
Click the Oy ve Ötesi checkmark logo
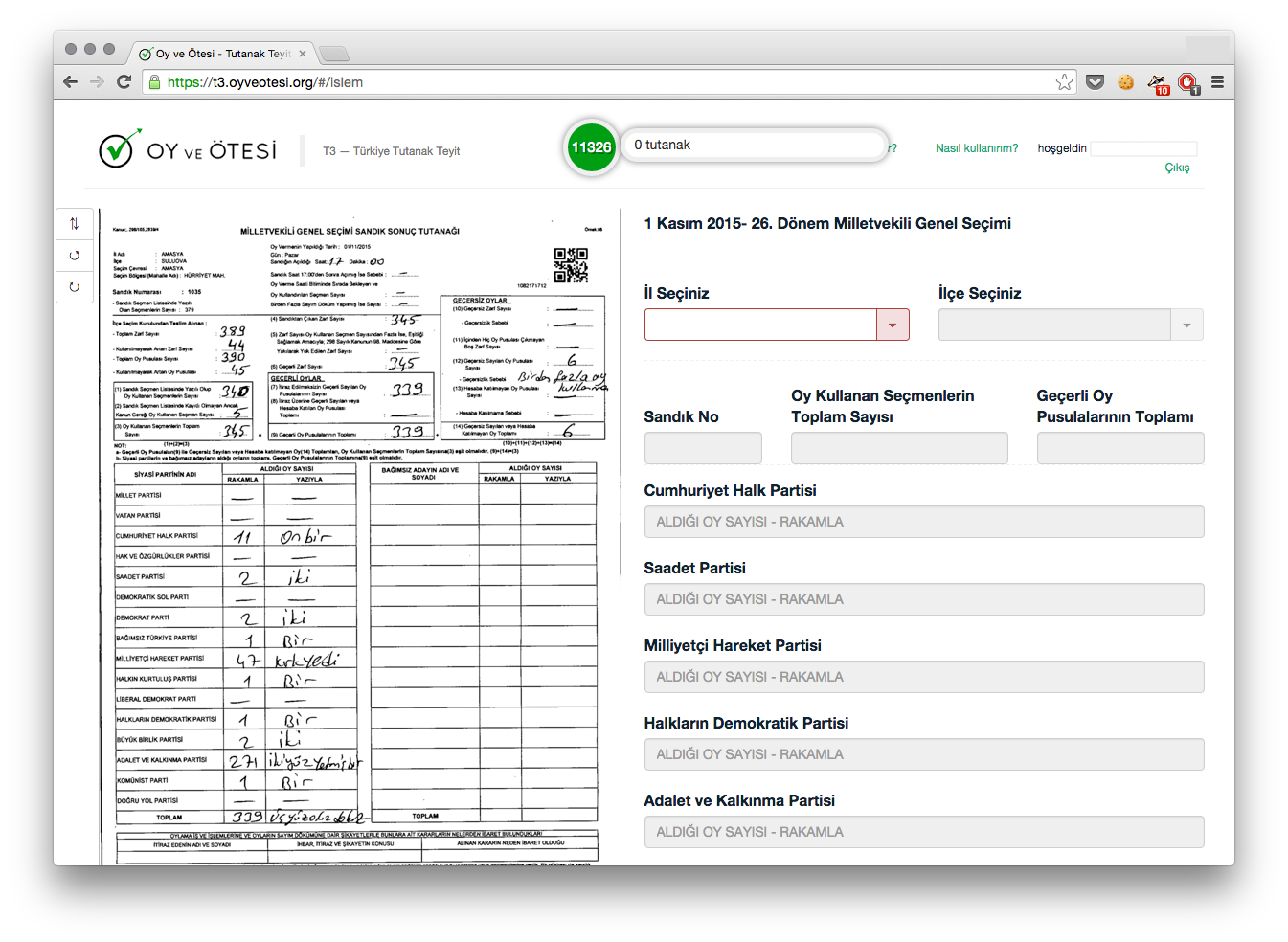119,148
